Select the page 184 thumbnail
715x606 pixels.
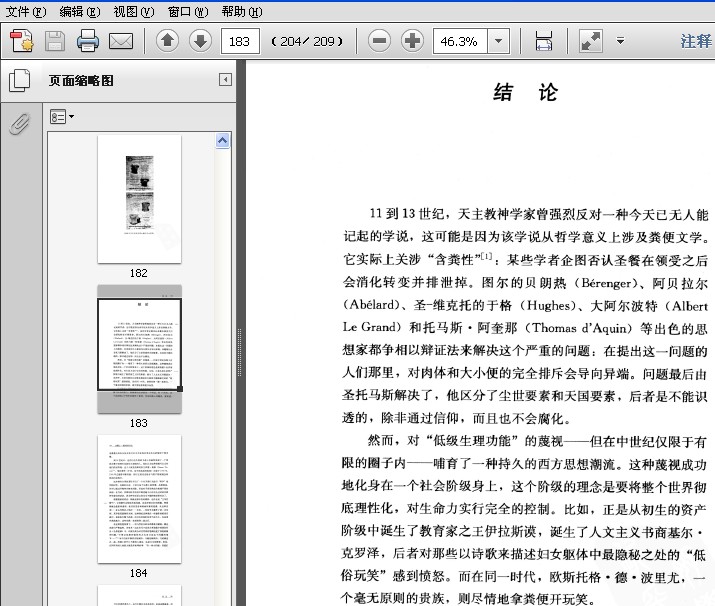tap(139, 498)
